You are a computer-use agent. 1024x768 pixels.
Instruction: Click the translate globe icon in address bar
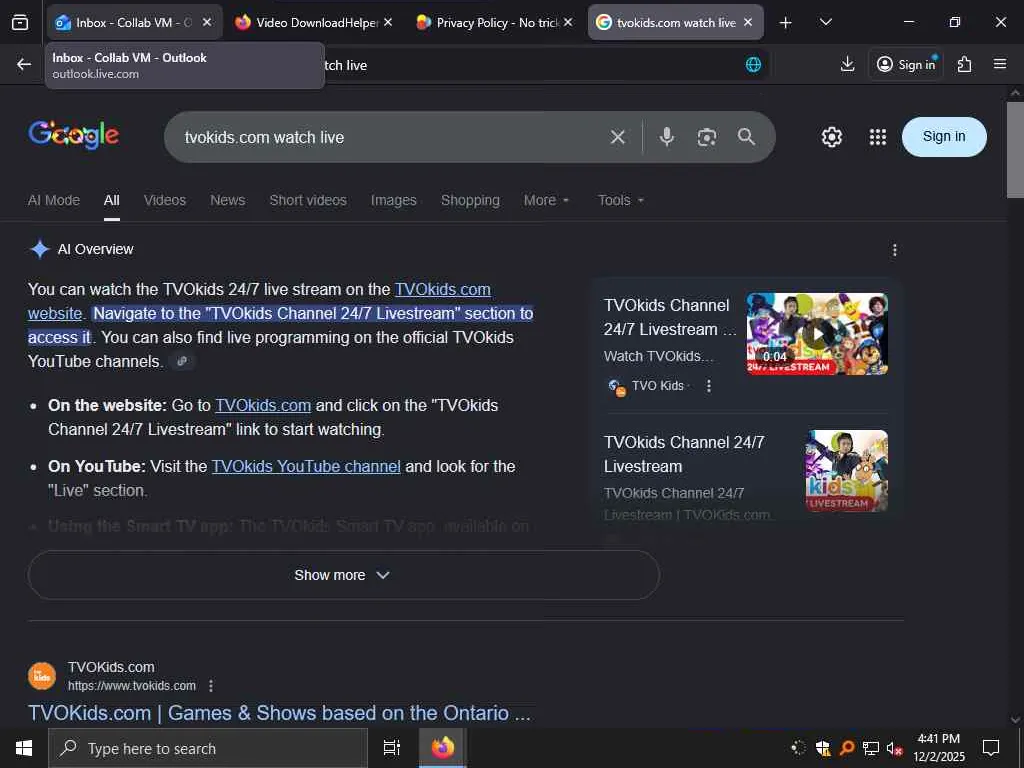[753, 64]
